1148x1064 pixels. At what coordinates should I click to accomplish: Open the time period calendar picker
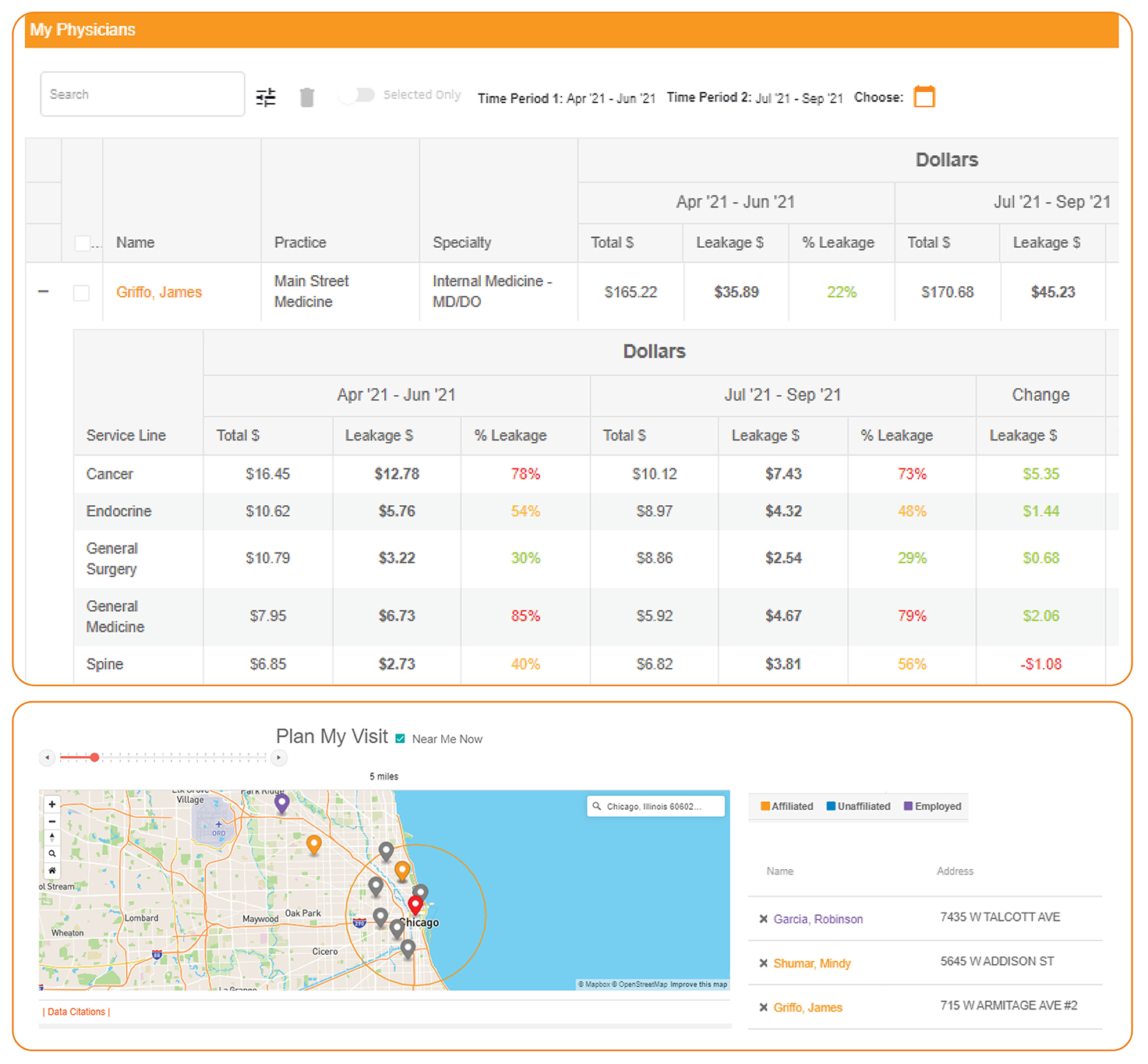click(924, 97)
